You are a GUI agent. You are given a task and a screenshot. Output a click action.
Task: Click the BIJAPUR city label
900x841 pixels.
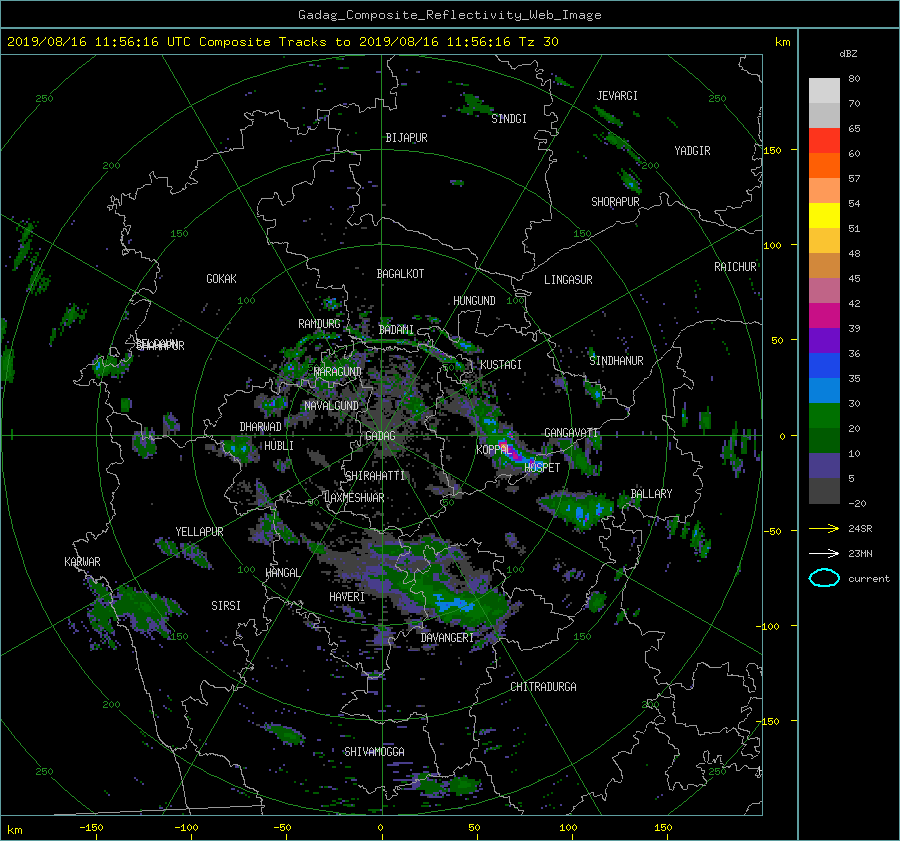(406, 138)
